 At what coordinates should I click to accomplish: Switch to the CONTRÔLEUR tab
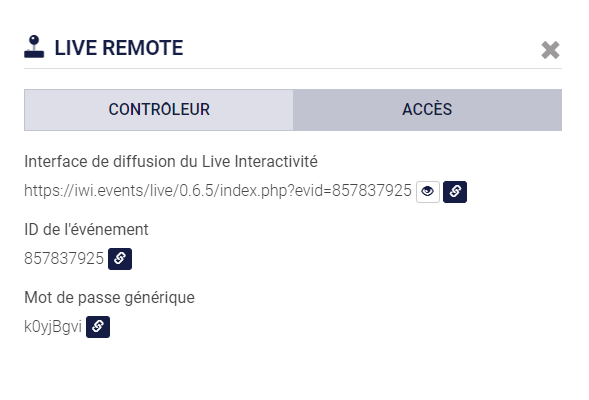(x=159, y=110)
